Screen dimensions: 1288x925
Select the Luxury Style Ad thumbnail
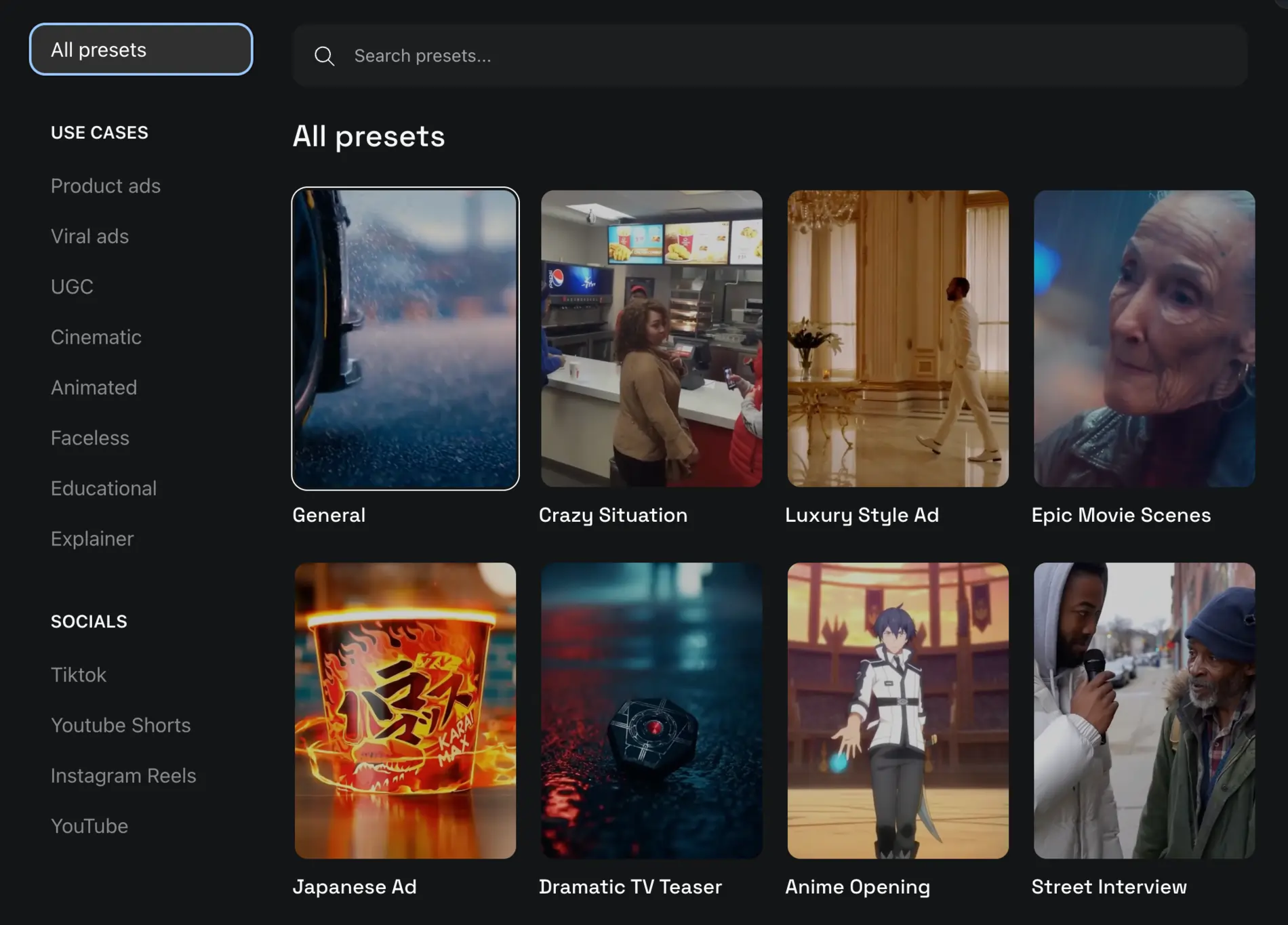pos(898,339)
